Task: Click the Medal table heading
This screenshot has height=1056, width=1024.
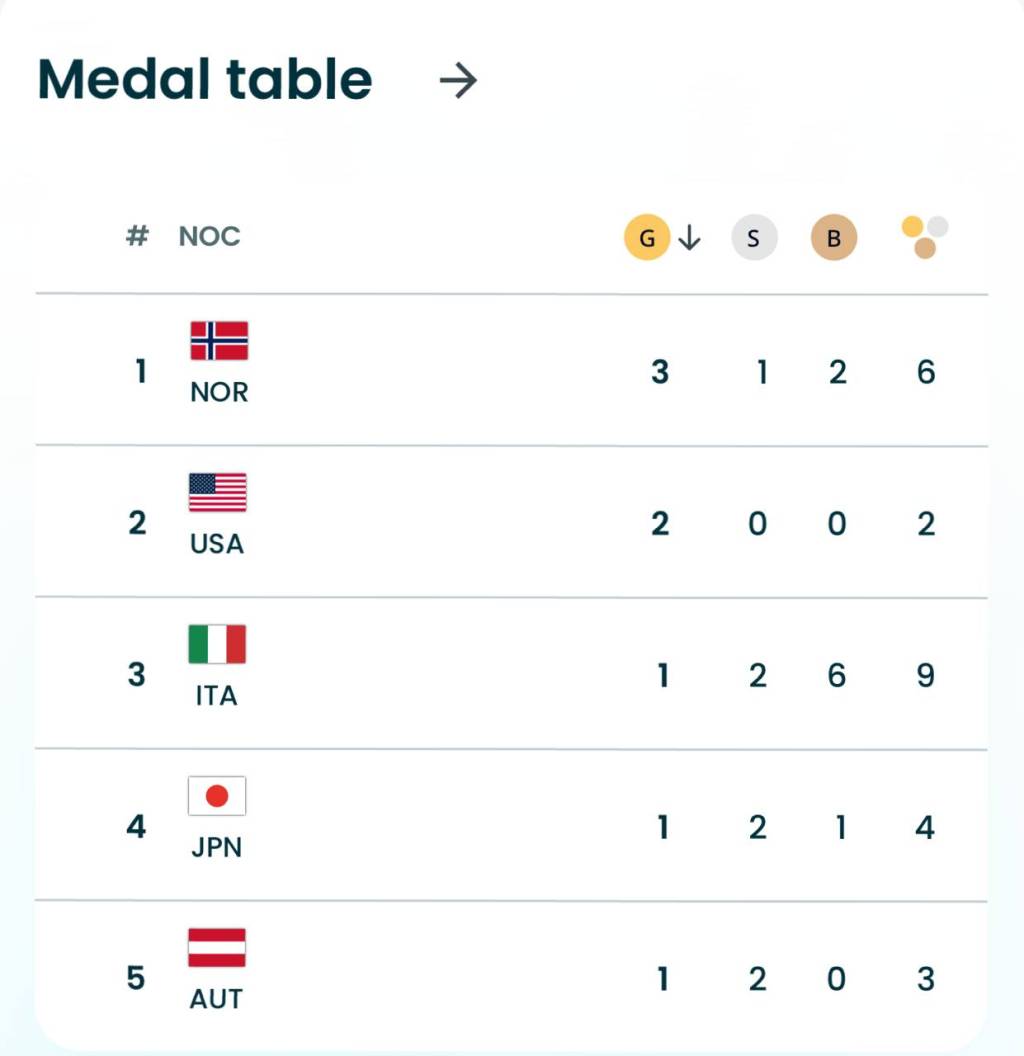Action: click(205, 80)
